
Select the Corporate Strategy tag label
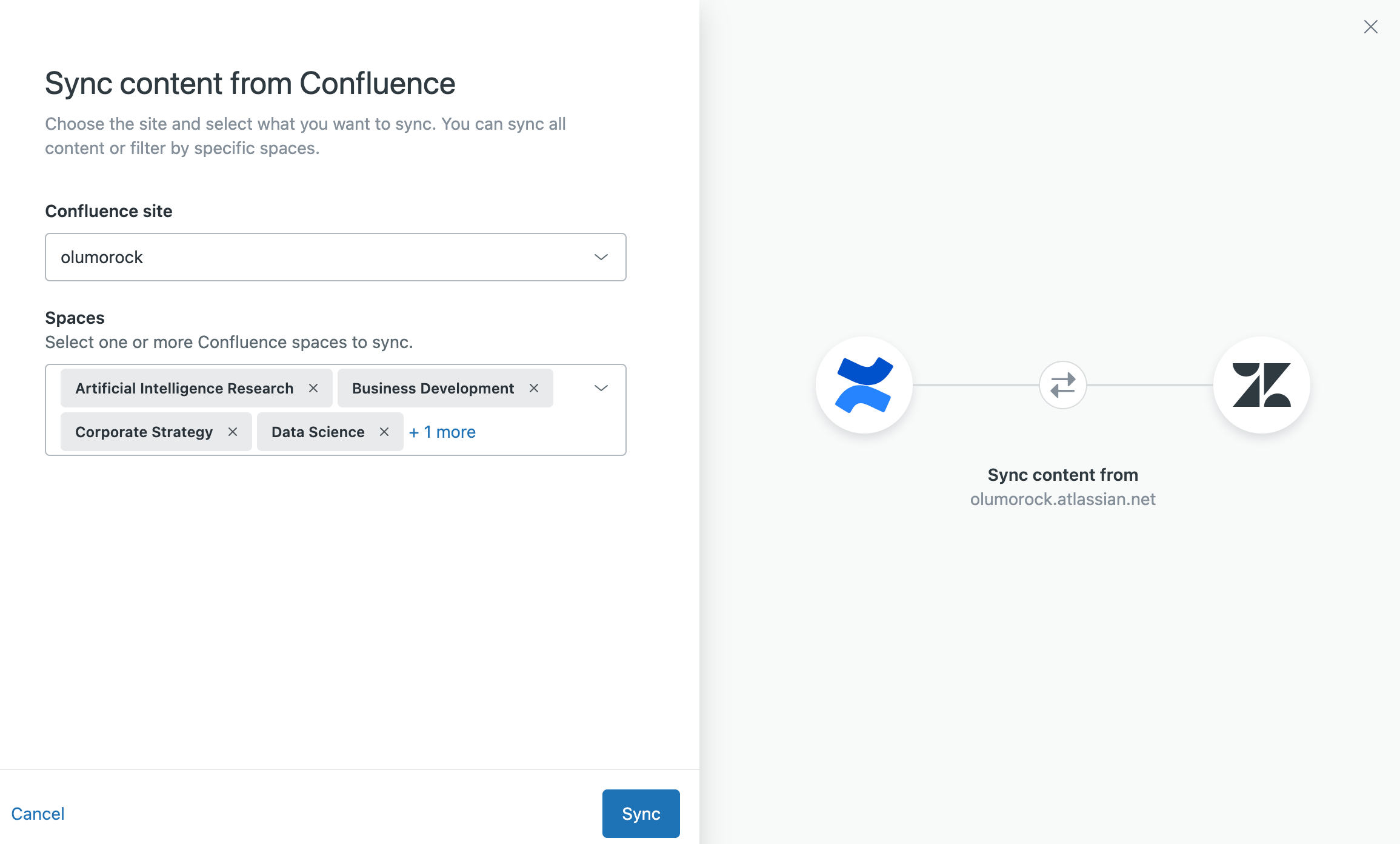pos(144,432)
